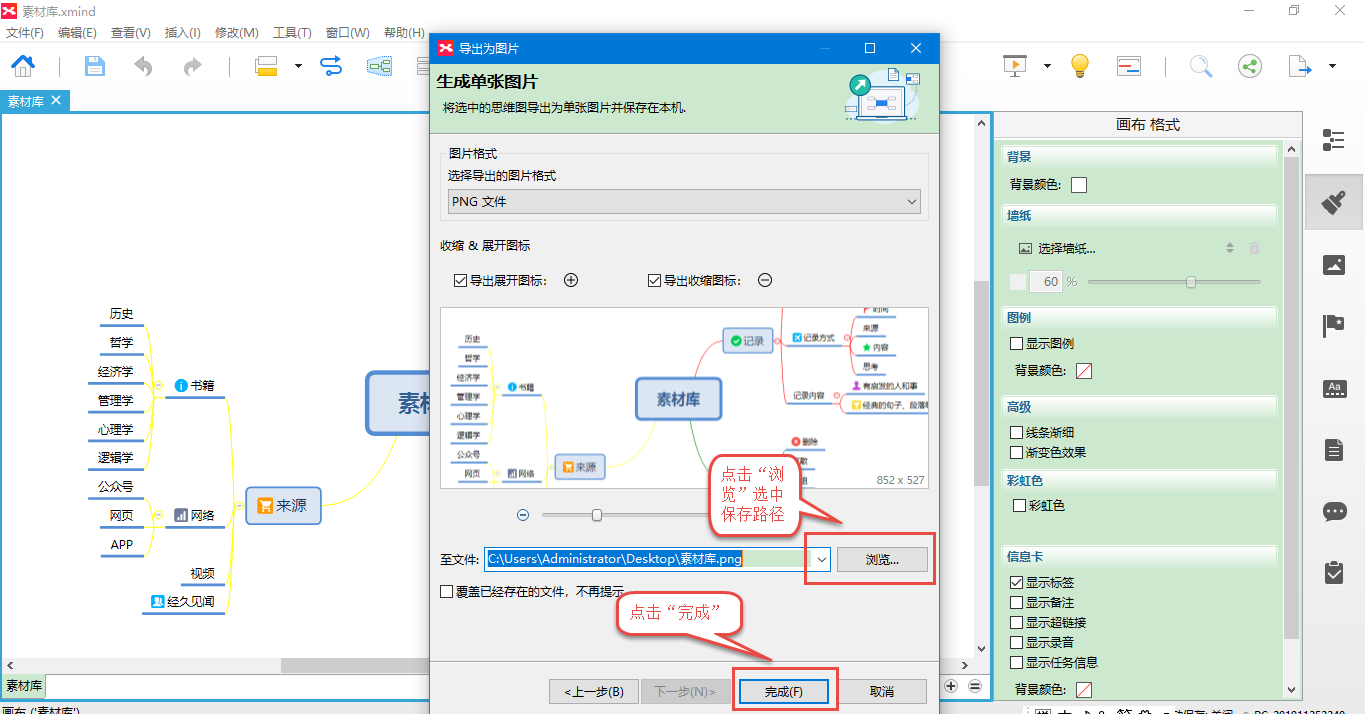Open the insert topic dropdown arrow
The width and height of the screenshot is (1365, 714).
(x=298, y=67)
